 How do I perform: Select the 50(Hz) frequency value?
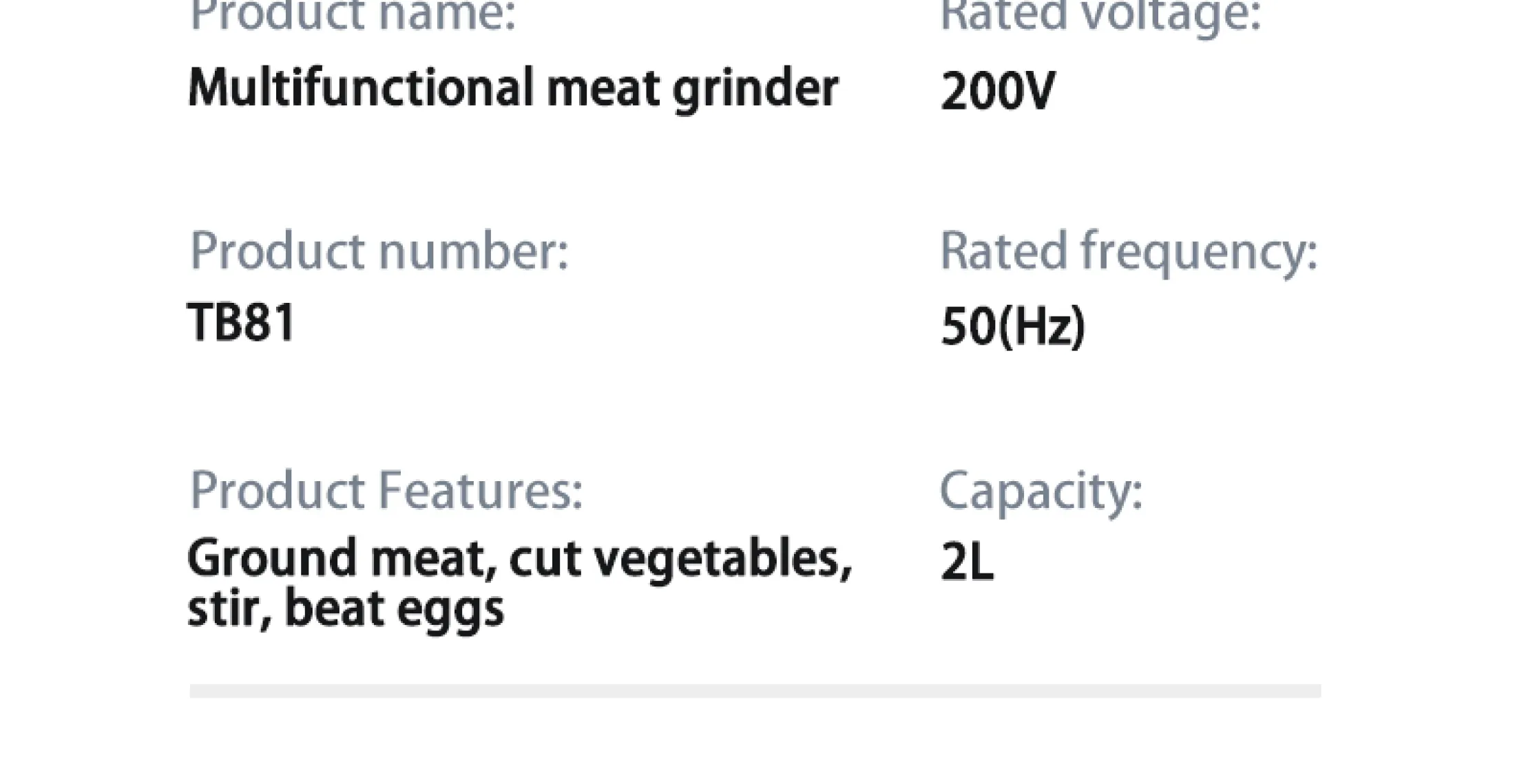coord(1013,326)
